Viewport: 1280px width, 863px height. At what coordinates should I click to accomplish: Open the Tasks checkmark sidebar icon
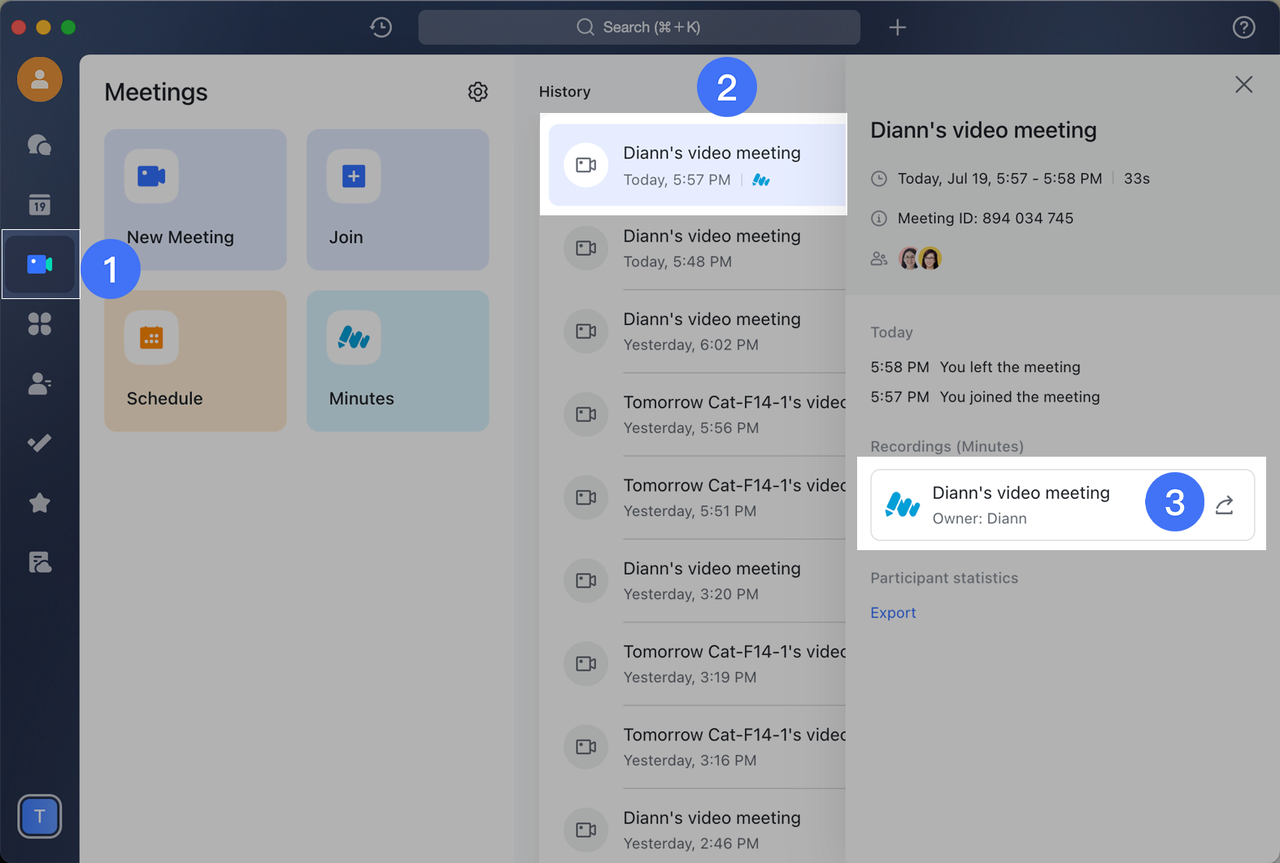coord(40,443)
